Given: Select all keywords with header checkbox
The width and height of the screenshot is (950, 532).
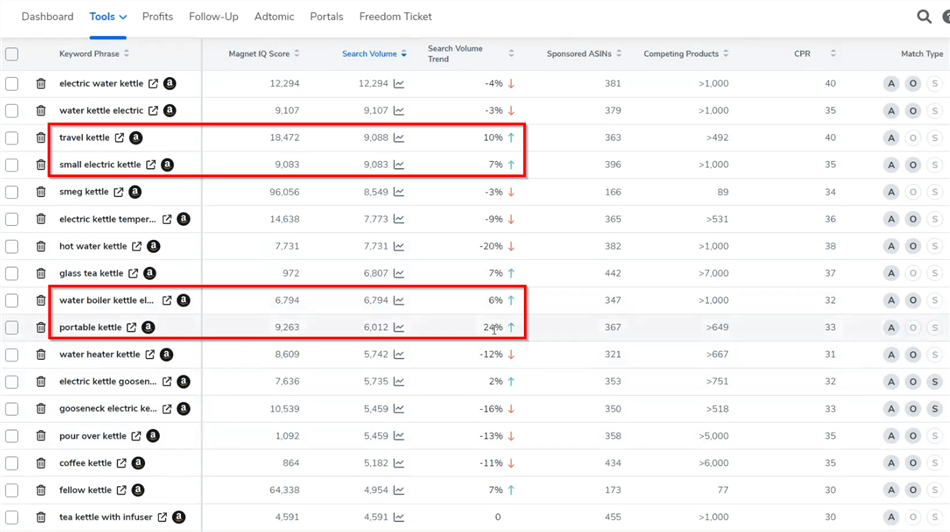Looking at the screenshot, I should click(12, 54).
